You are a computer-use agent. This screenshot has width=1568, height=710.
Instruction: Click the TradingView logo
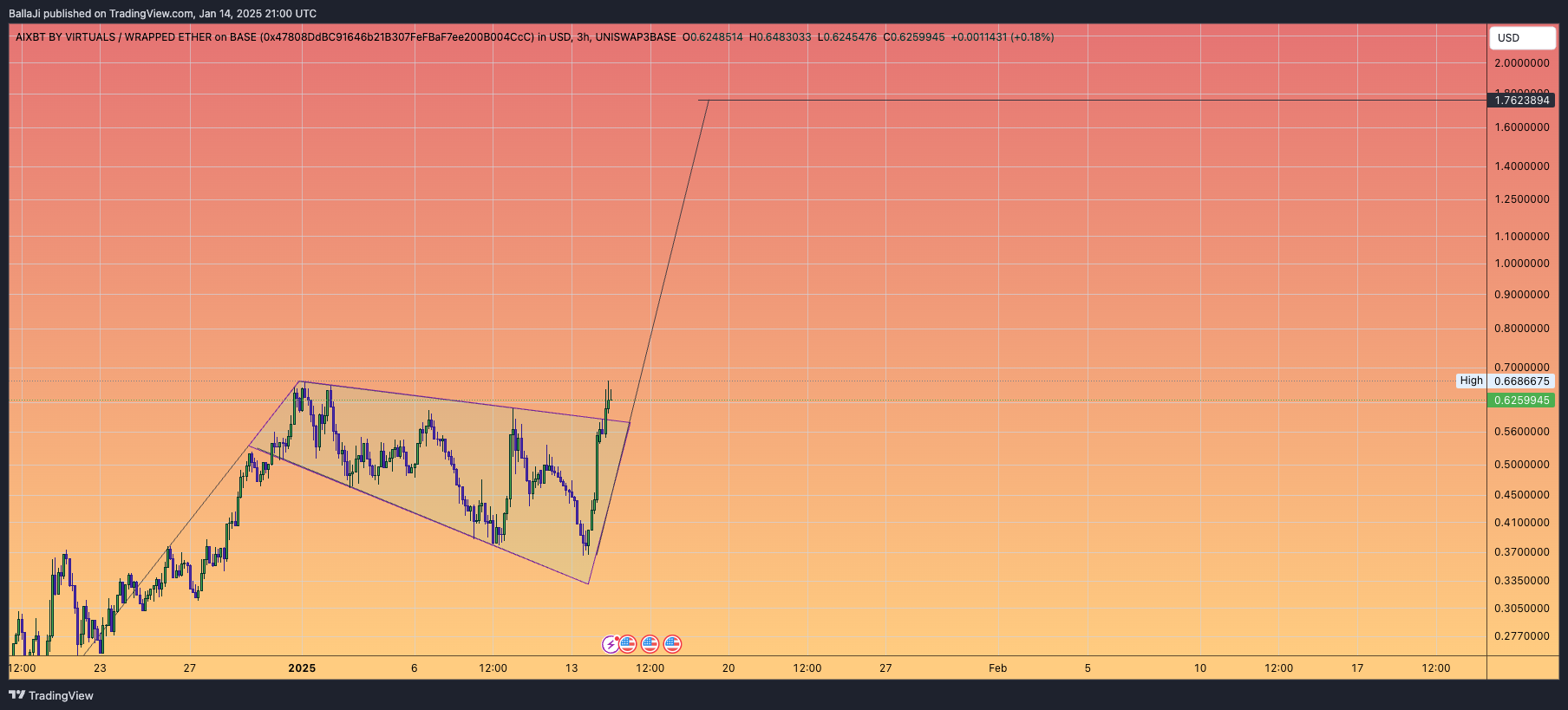[51, 695]
